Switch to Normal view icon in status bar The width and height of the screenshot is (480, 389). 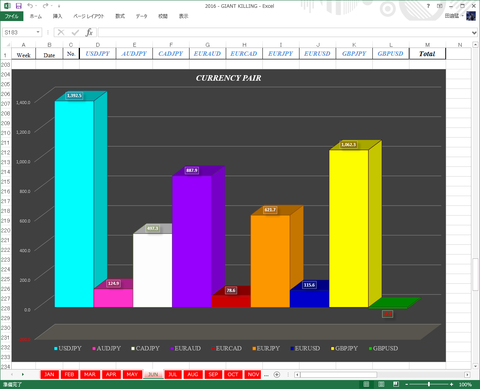tap(366, 384)
